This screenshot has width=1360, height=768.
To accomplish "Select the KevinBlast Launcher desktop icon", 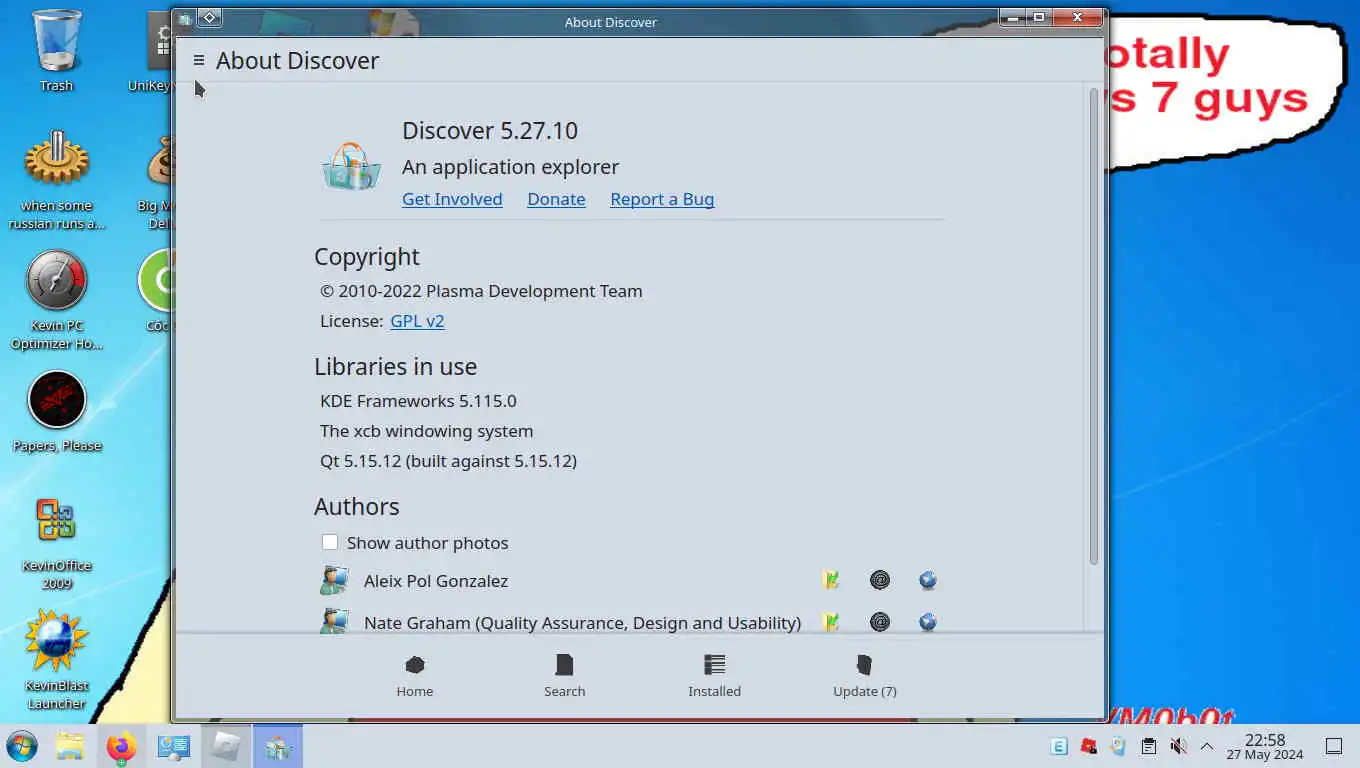I will point(57,660).
